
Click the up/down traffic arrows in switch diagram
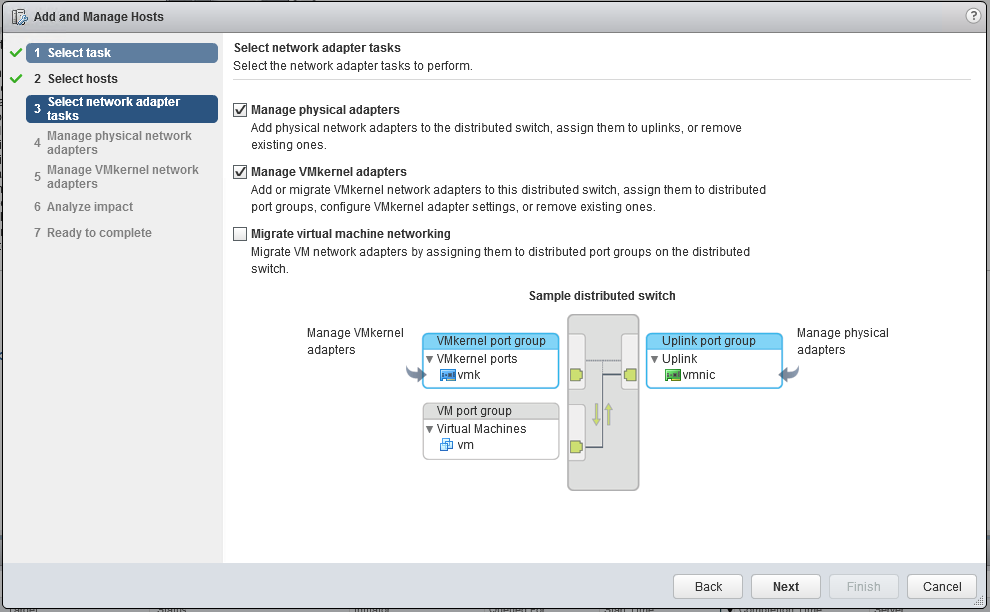[x=602, y=414]
